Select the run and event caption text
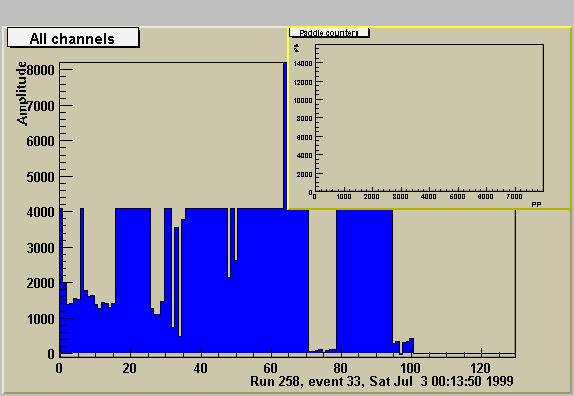574x396 pixels. [382, 381]
